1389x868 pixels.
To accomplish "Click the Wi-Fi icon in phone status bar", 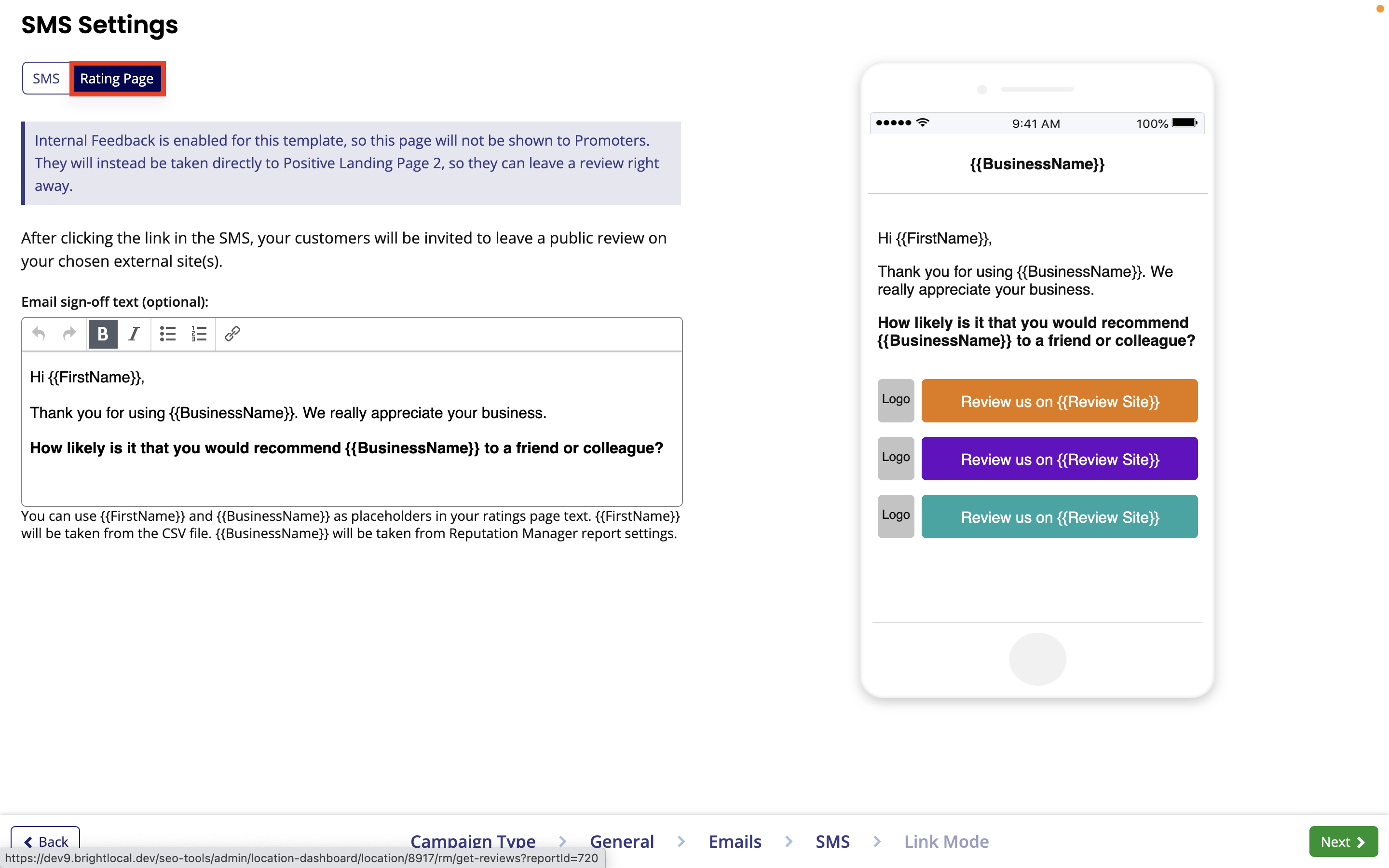I will click(x=923, y=122).
